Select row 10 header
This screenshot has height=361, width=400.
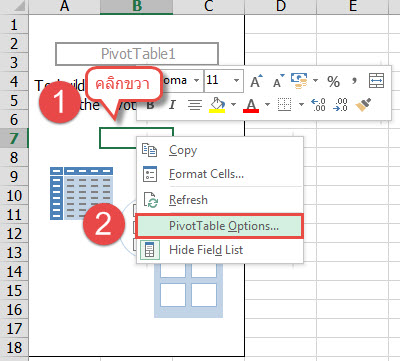click(x=14, y=196)
